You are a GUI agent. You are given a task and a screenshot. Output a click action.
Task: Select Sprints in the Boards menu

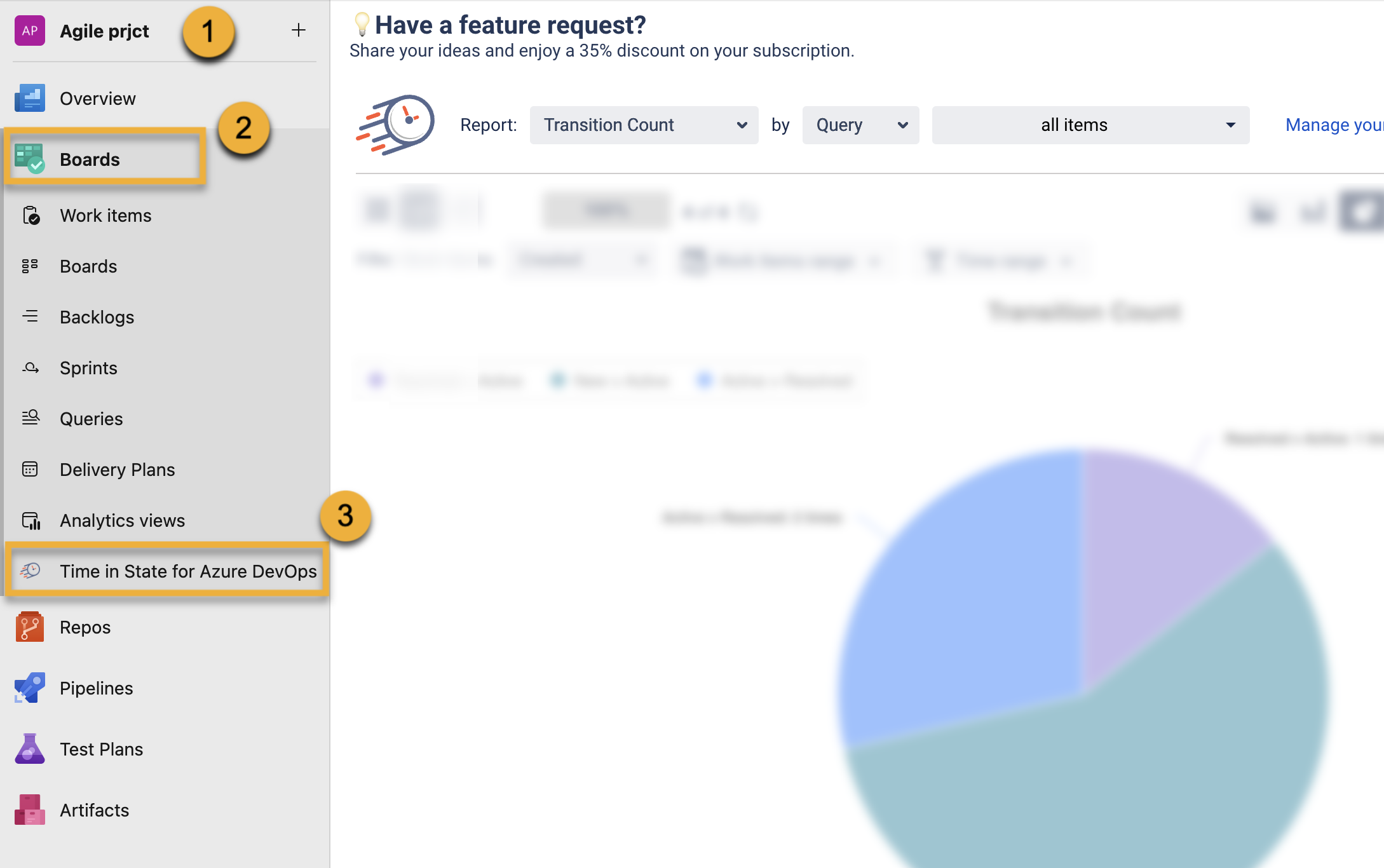88,368
